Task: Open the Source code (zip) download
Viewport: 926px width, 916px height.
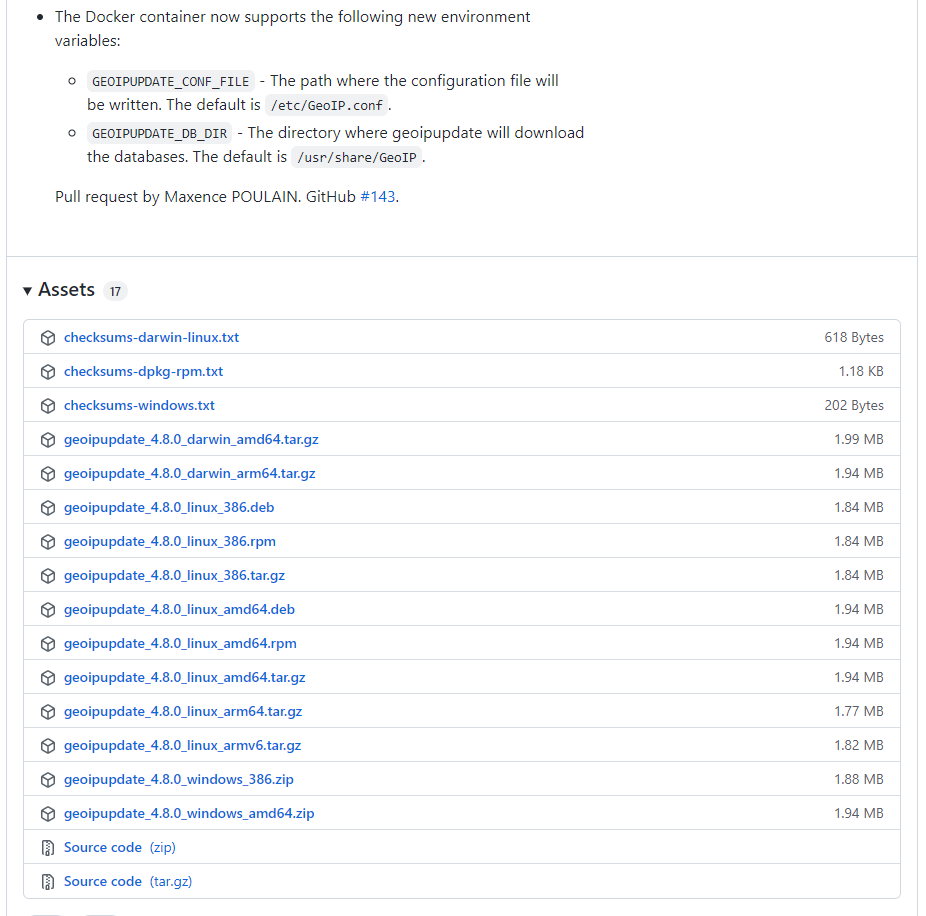Action: 103,847
